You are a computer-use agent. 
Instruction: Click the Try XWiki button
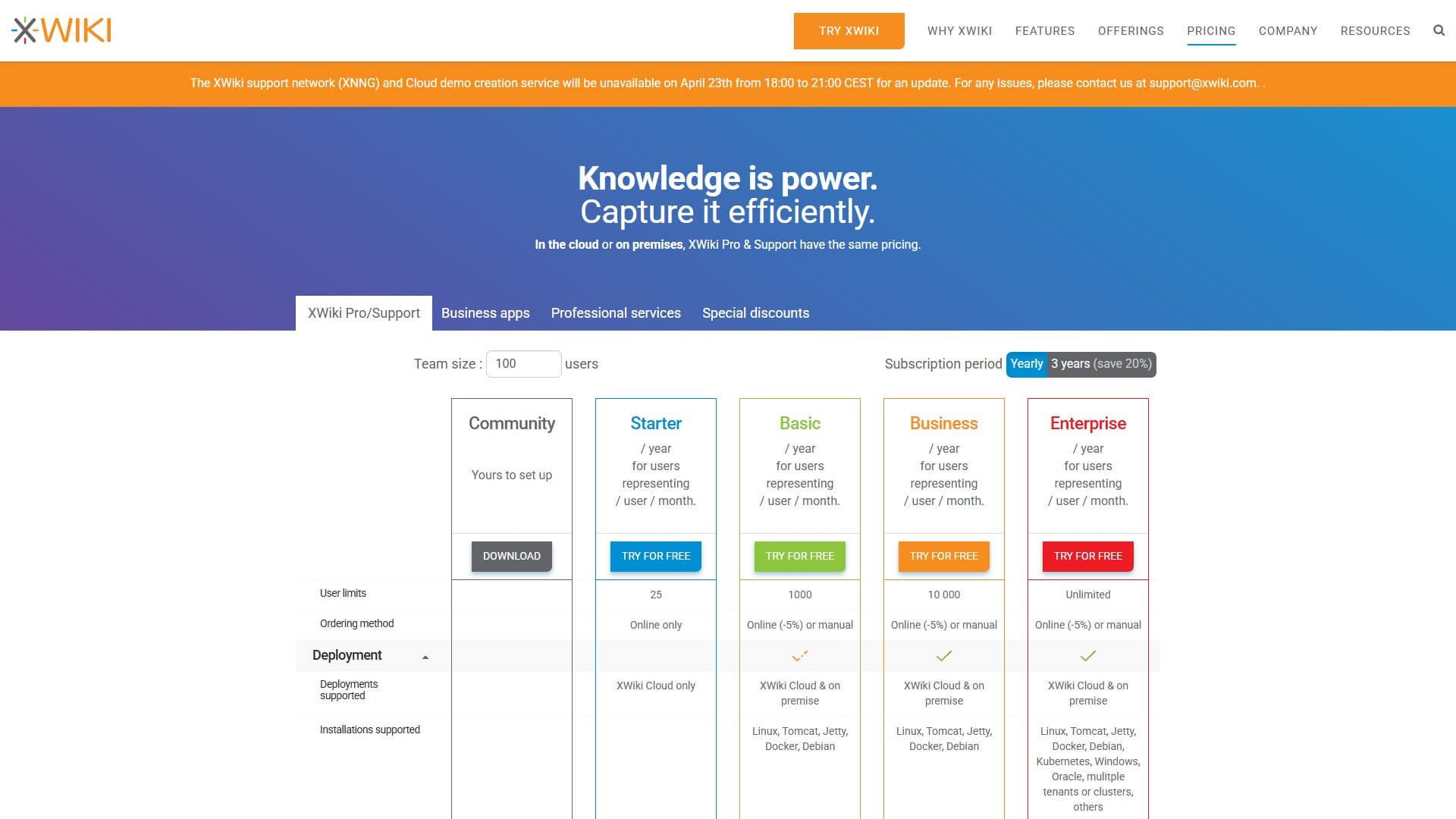(x=849, y=31)
